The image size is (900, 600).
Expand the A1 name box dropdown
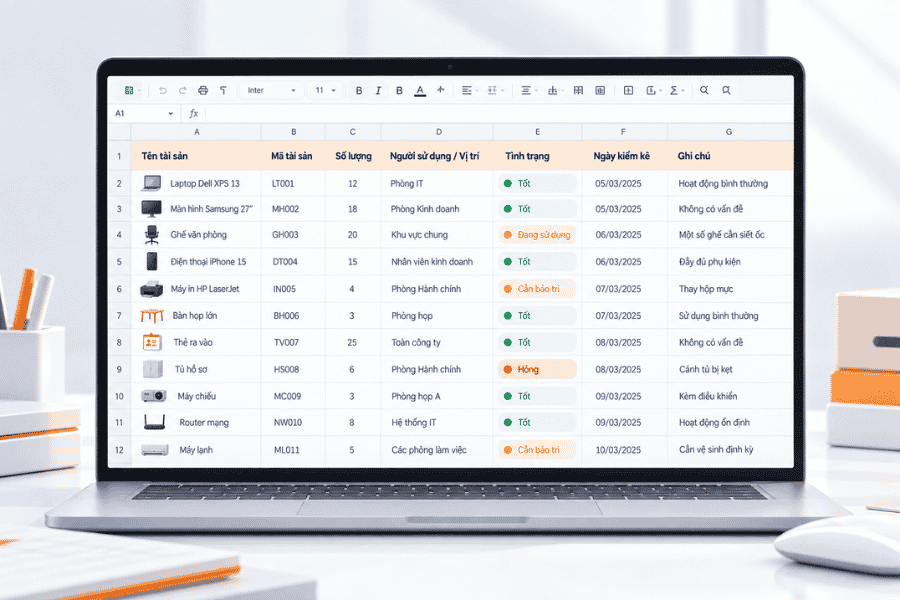coord(170,114)
